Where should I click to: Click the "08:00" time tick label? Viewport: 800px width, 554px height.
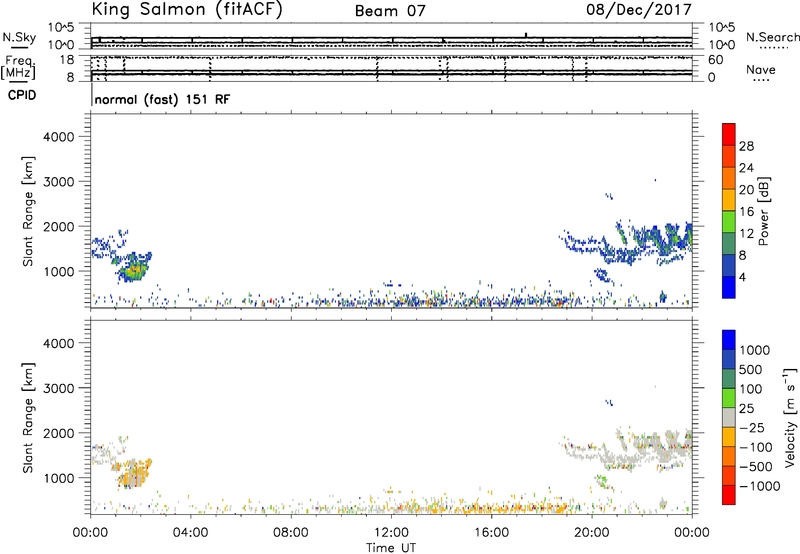click(x=291, y=533)
